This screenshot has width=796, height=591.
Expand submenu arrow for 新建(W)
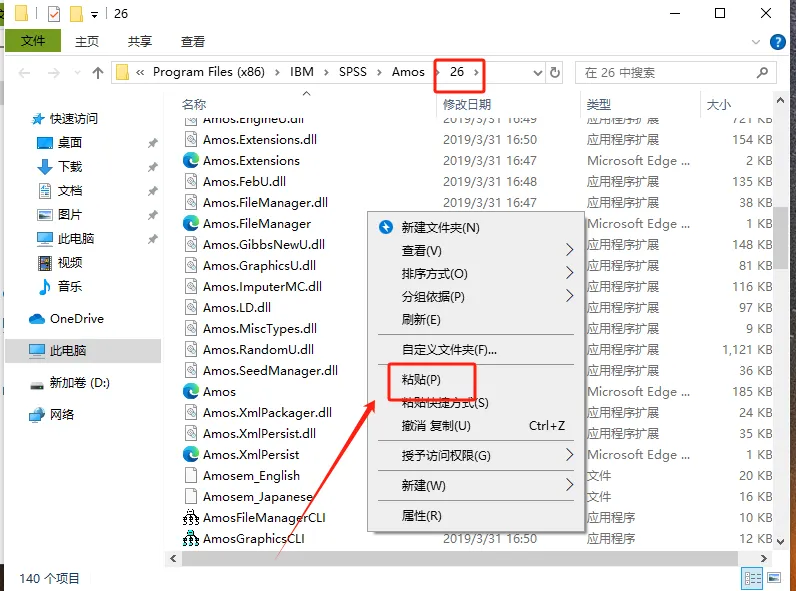pos(569,485)
